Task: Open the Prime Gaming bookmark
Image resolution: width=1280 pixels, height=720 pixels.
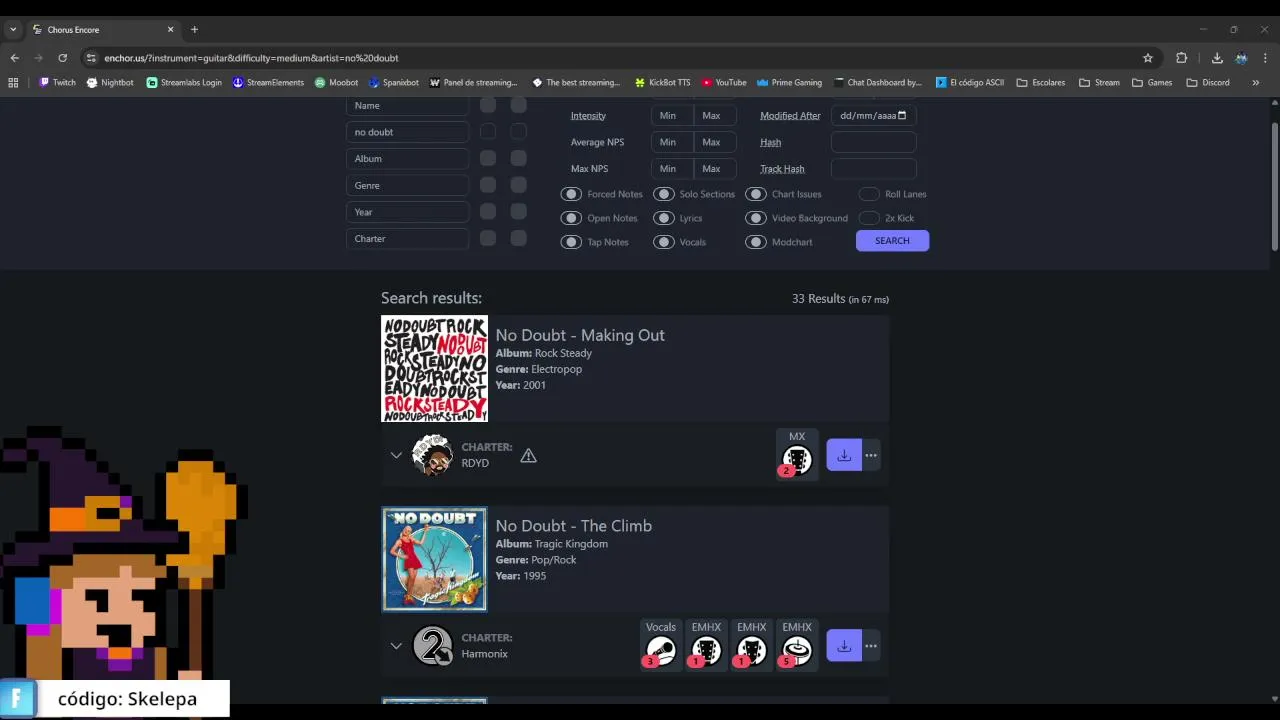Action: tap(790, 82)
